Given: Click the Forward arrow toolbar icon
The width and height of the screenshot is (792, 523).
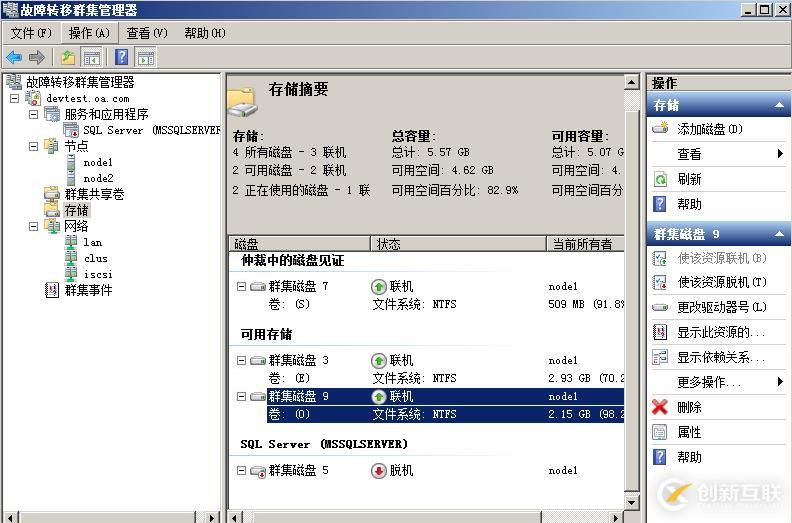Looking at the screenshot, I should coord(36,58).
